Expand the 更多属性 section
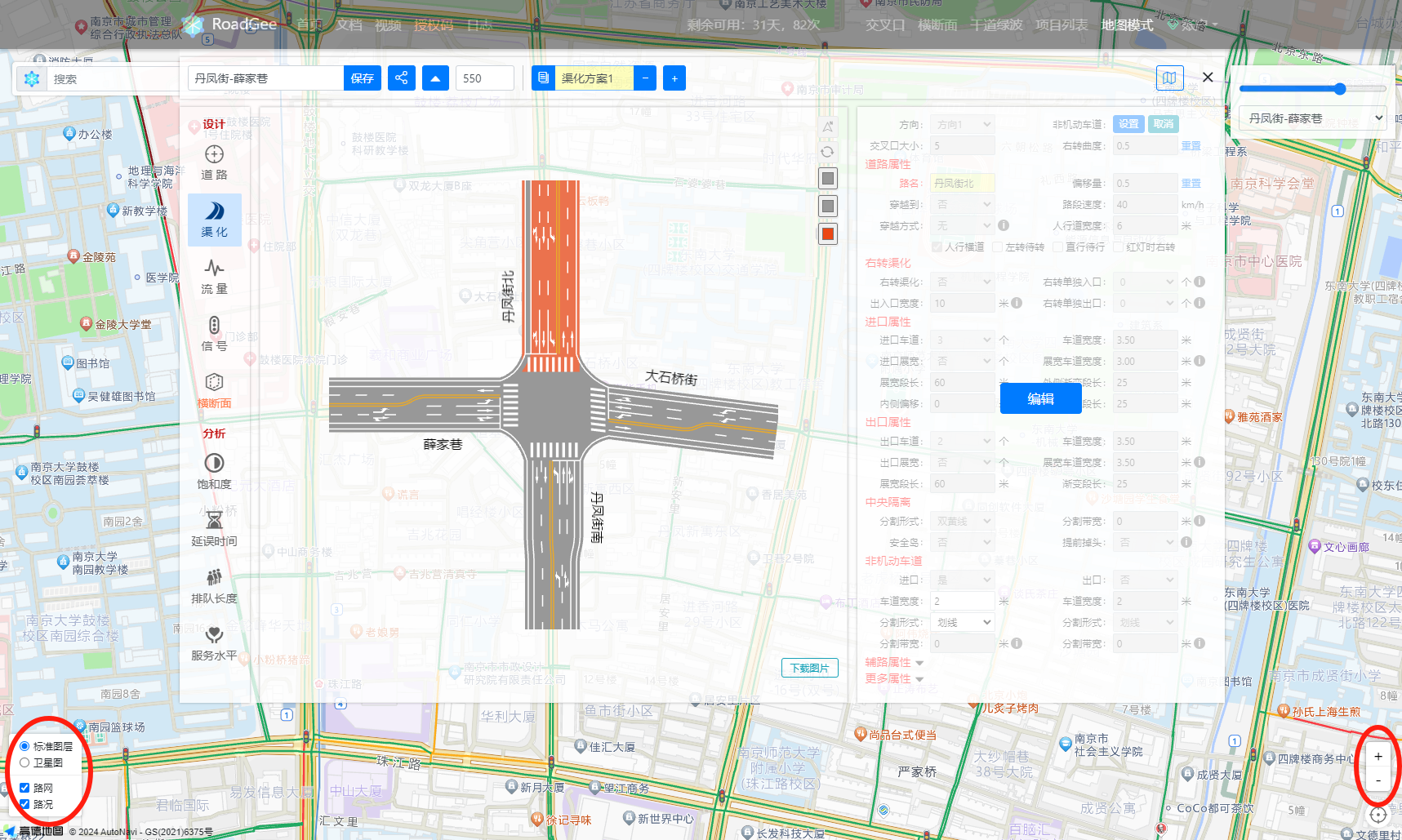 pyautogui.click(x=894, y=678)
